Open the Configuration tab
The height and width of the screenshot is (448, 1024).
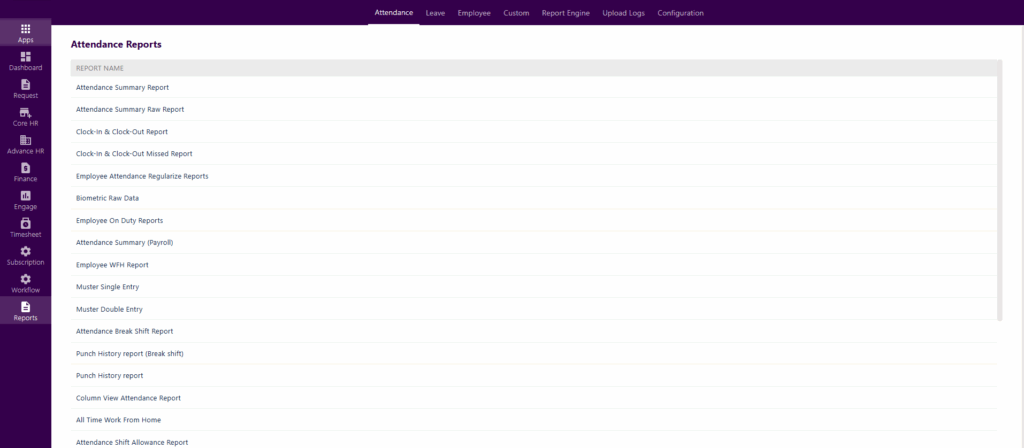coord(680,13)
